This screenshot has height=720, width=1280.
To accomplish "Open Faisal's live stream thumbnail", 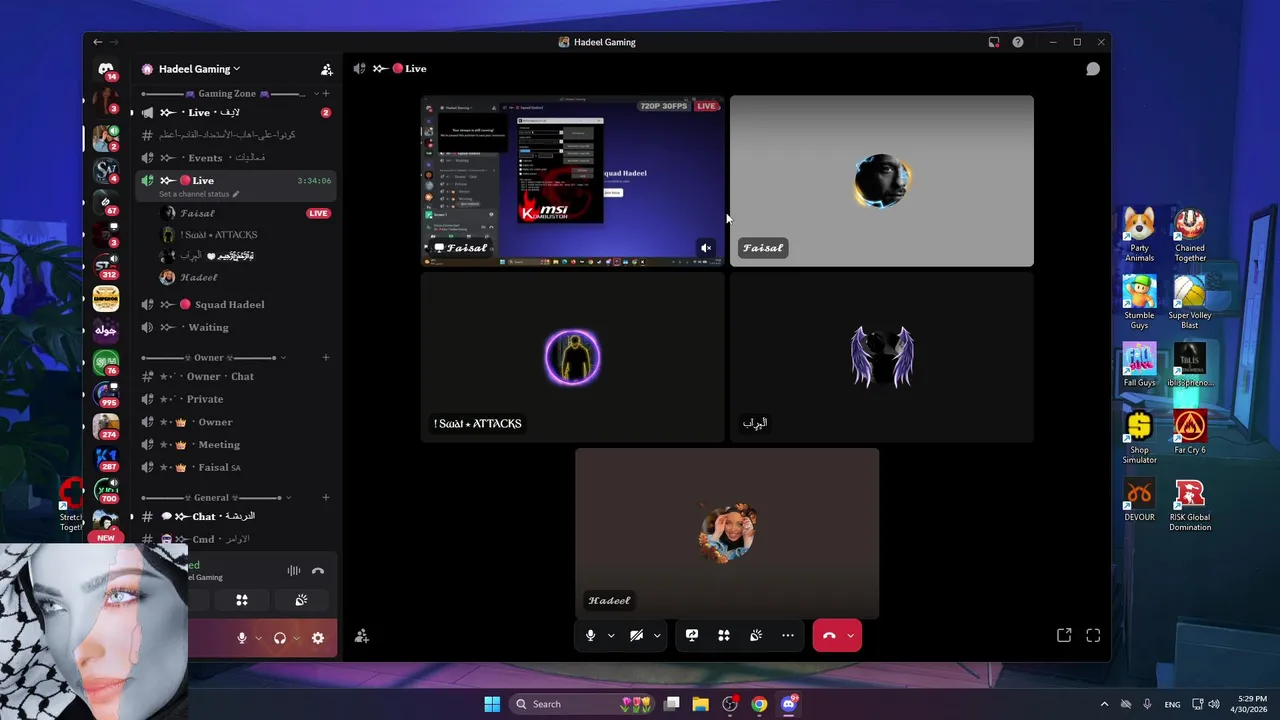I will coord(572,181).
